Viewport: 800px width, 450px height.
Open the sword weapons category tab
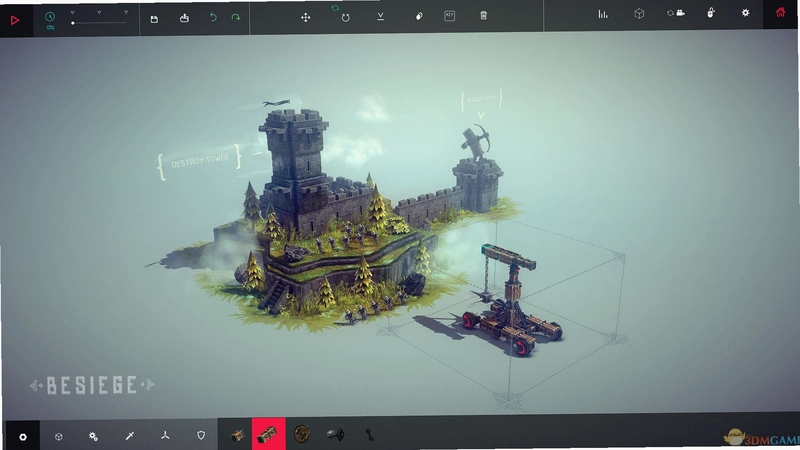tap(130, 435)
